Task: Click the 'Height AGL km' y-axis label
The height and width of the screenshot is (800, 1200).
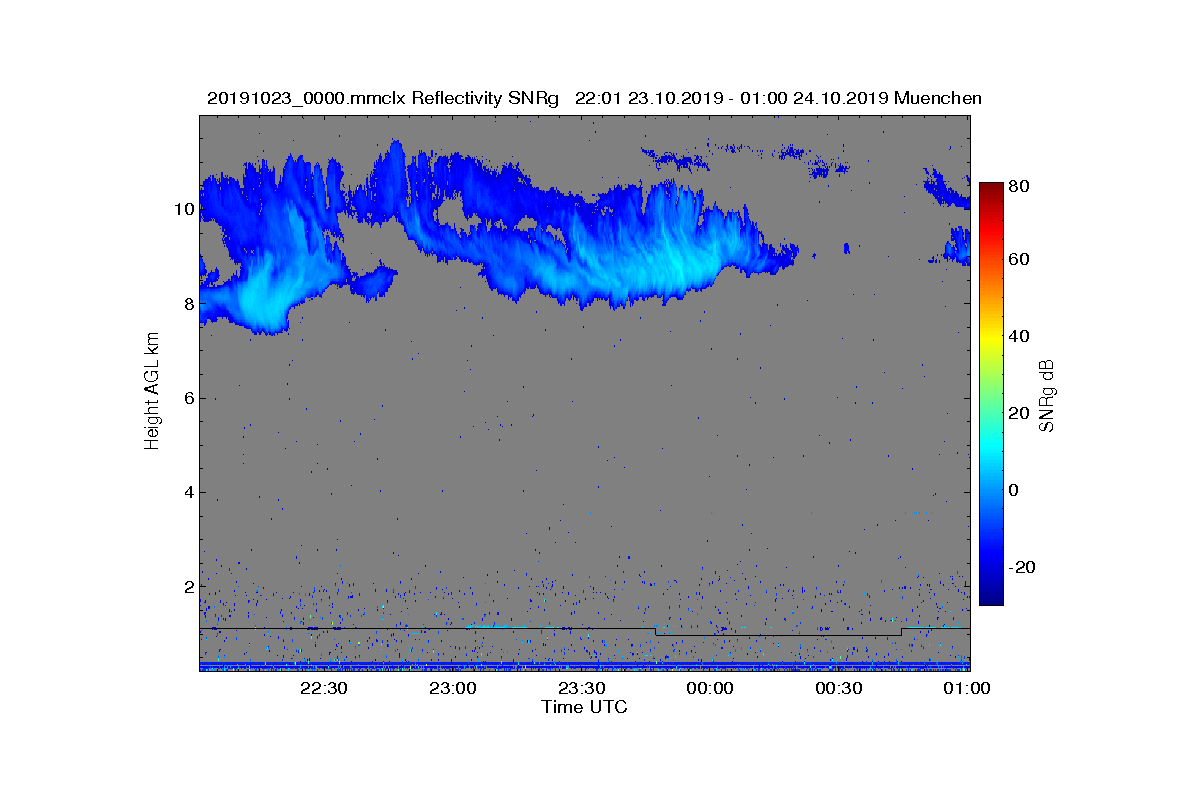Action: (x=152, y=393)
